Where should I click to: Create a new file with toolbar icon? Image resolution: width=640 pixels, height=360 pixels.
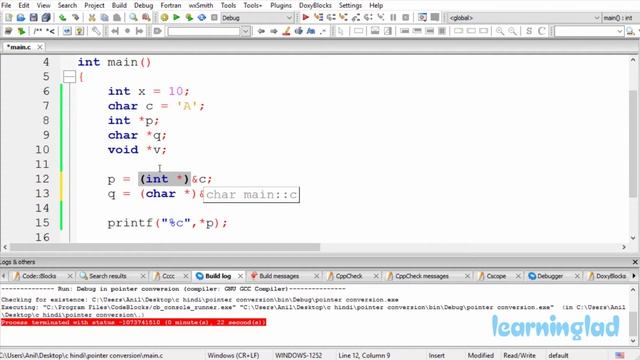(9, 18)
